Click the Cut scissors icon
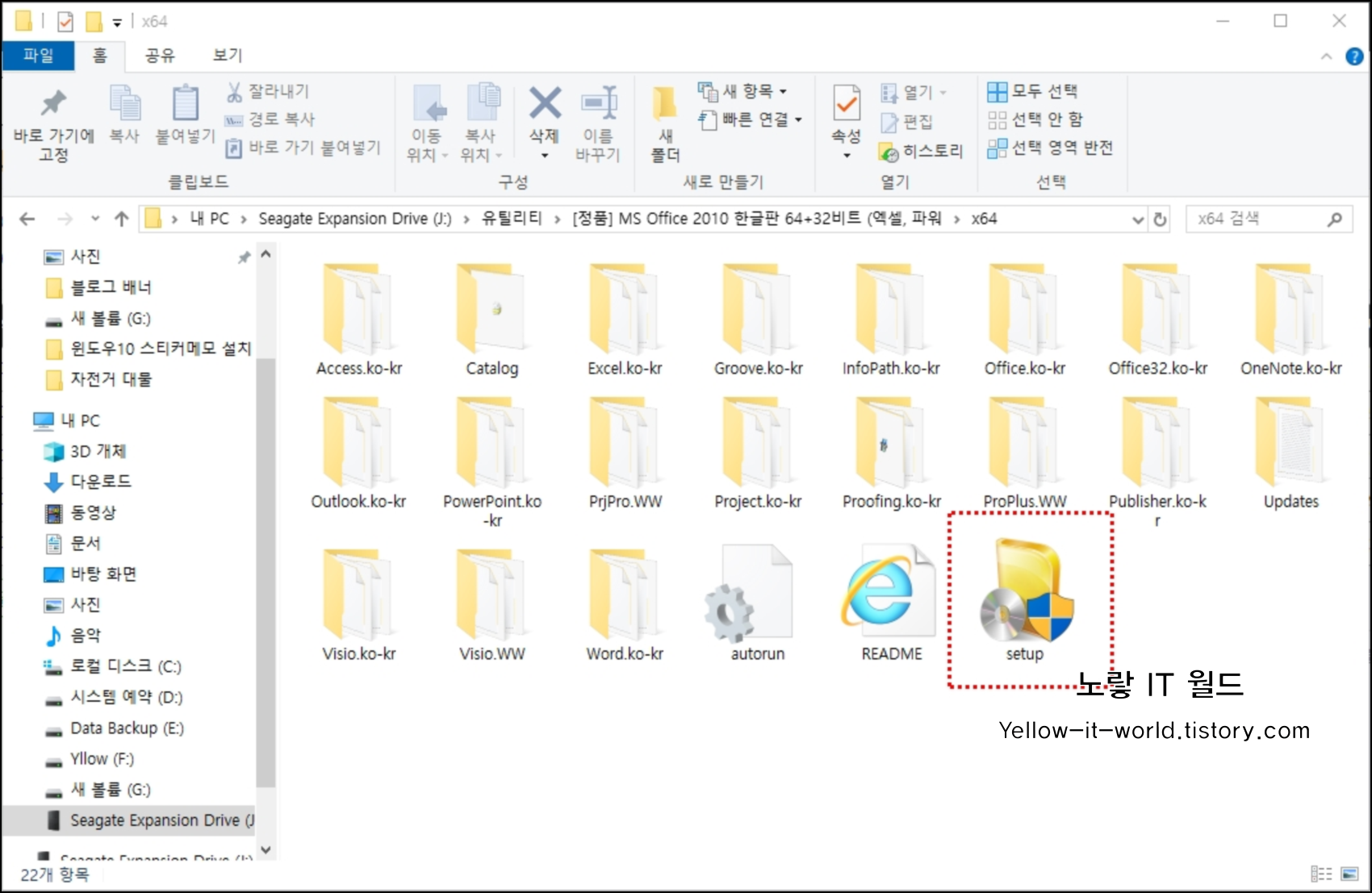1372x893 pixels. (x=234, y=92)
